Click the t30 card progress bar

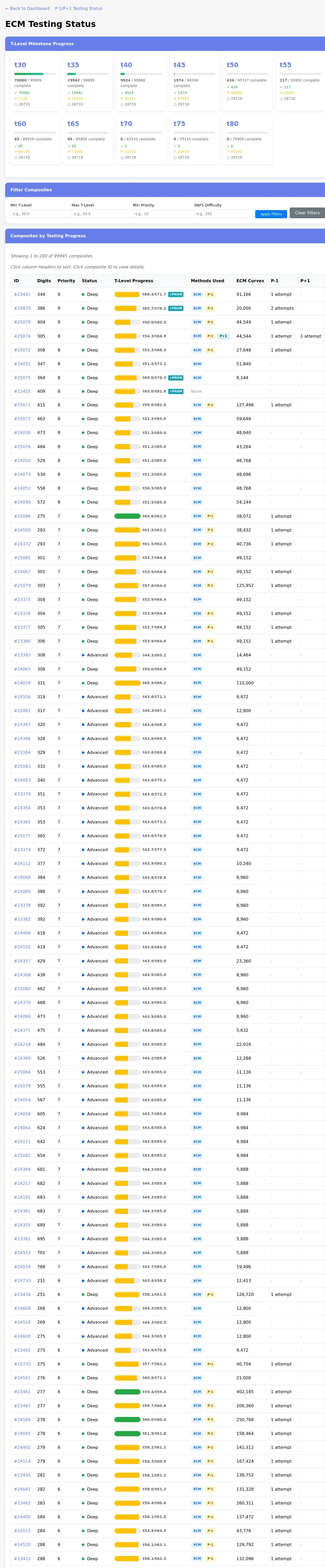[35, 74]
